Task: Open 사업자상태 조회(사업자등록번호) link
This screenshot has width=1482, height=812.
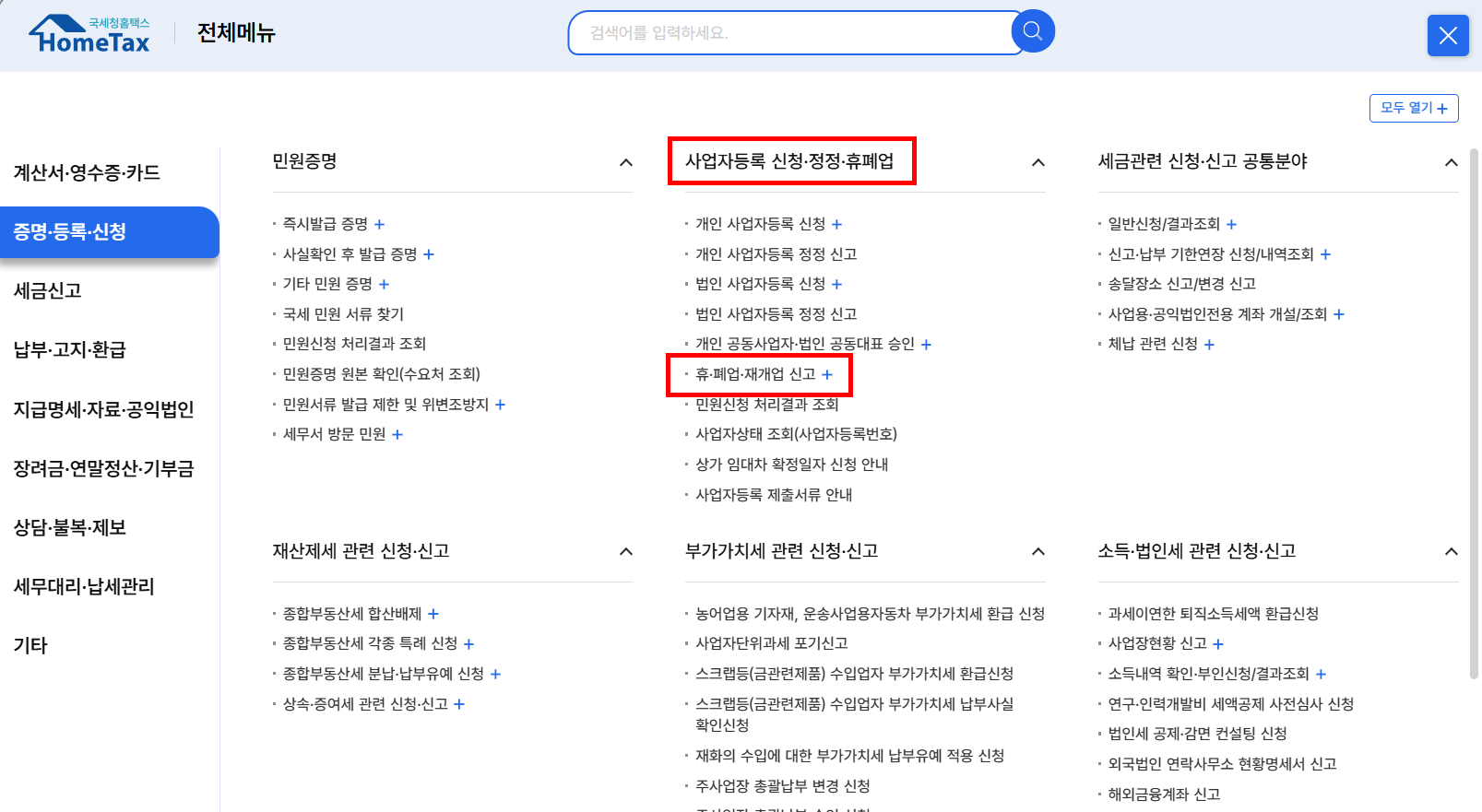Action: [x=796, y=434]
